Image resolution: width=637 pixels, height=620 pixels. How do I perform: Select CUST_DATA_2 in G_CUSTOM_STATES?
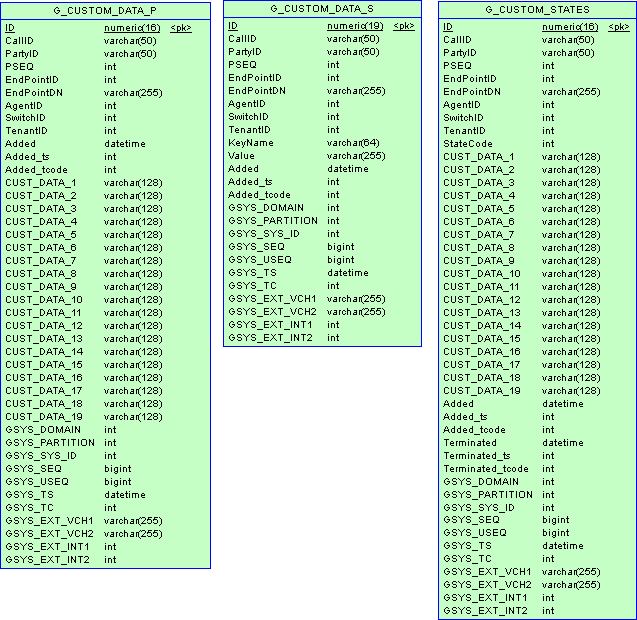click(x=479, y=170)
